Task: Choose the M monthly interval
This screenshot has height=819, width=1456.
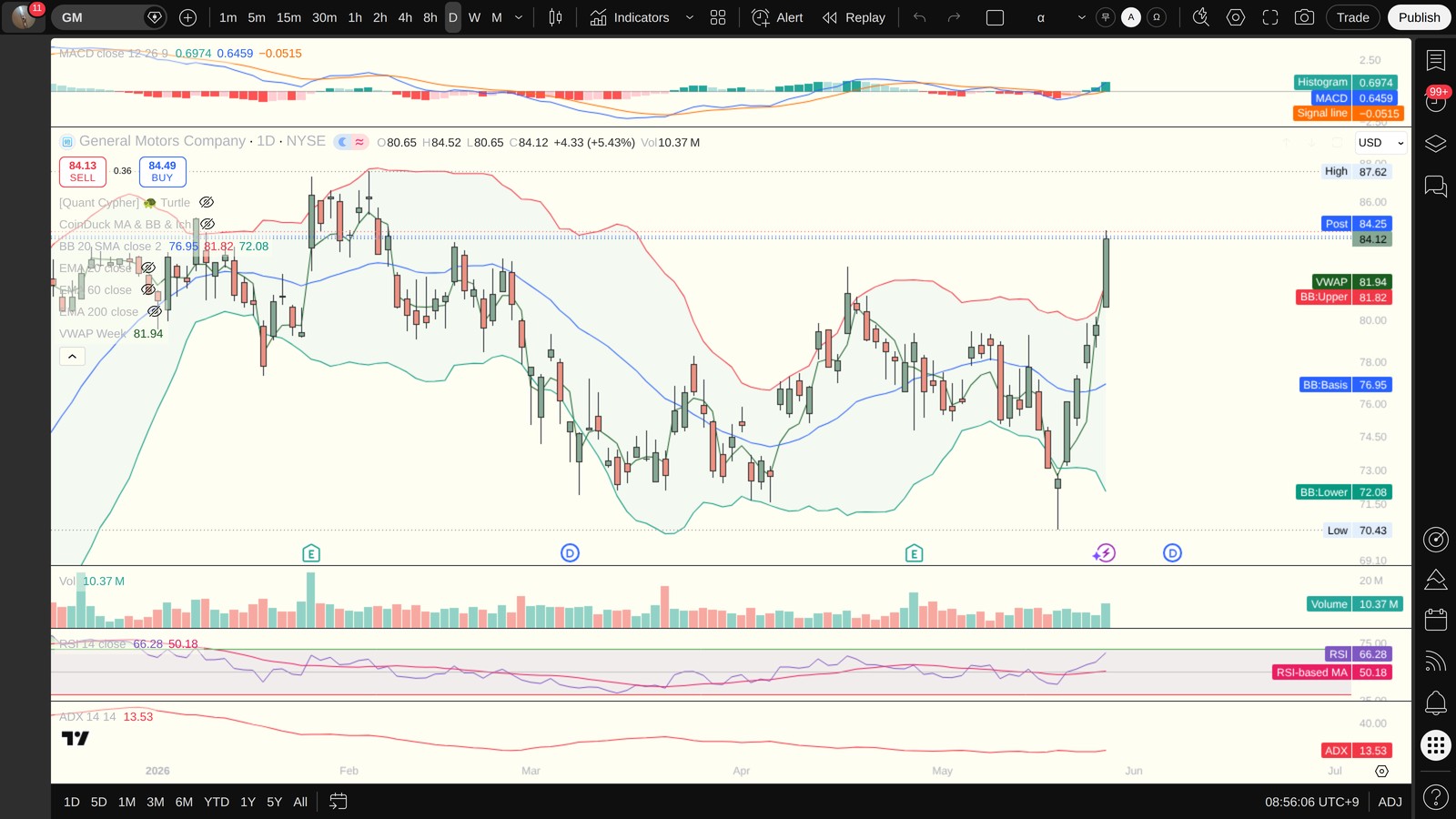Action: (497, 17)
